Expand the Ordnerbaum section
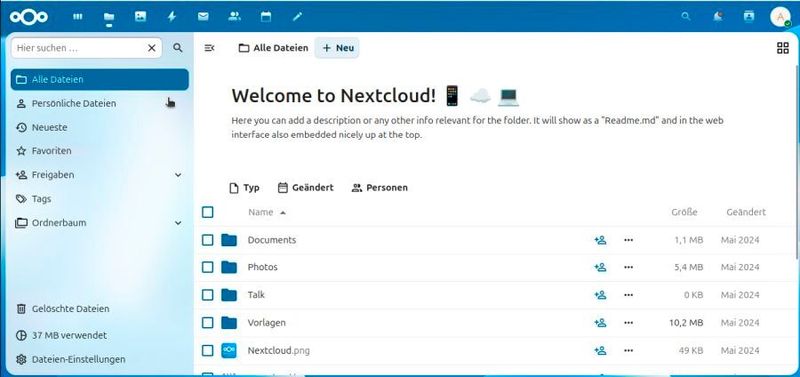 178,223
